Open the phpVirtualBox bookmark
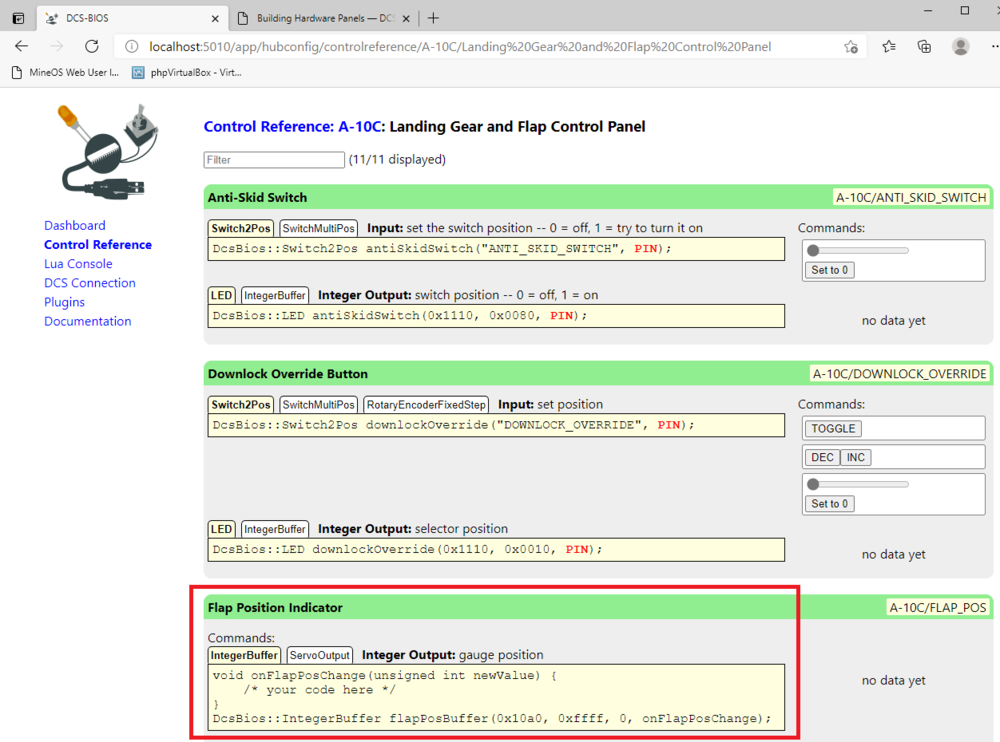Viewport: 1000px width, 742px height. click(x=187, y=73)
